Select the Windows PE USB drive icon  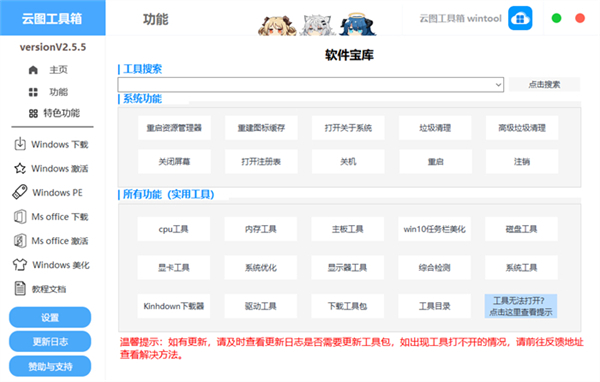(20, 192)
